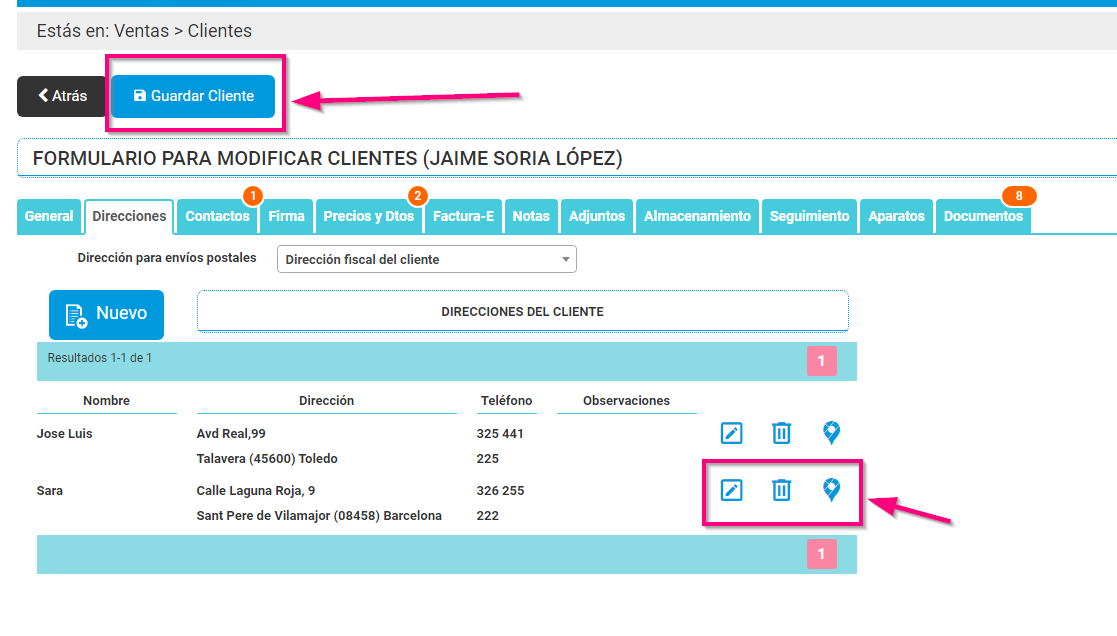Edit the Jose Luis address entry
This screenshot has width=1117, height=636.
coord(731,433)
